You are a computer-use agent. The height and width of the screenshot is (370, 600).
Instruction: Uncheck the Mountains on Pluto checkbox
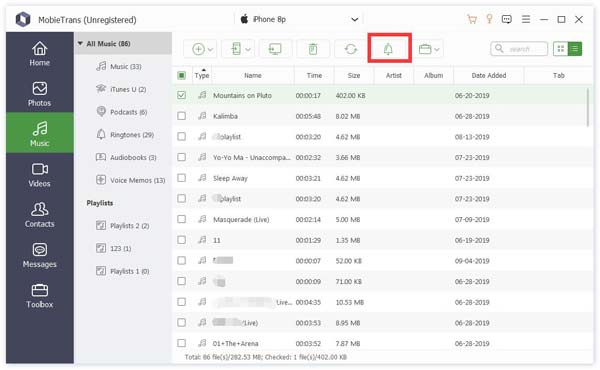point(182,95)
